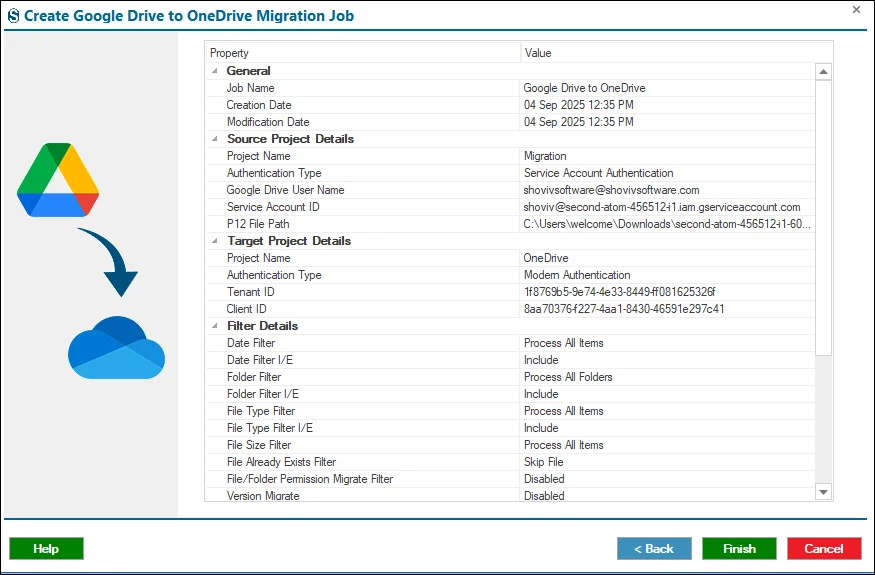Select the Modern Authentication value
The image size is (875, 575).
tap(577, 275)
